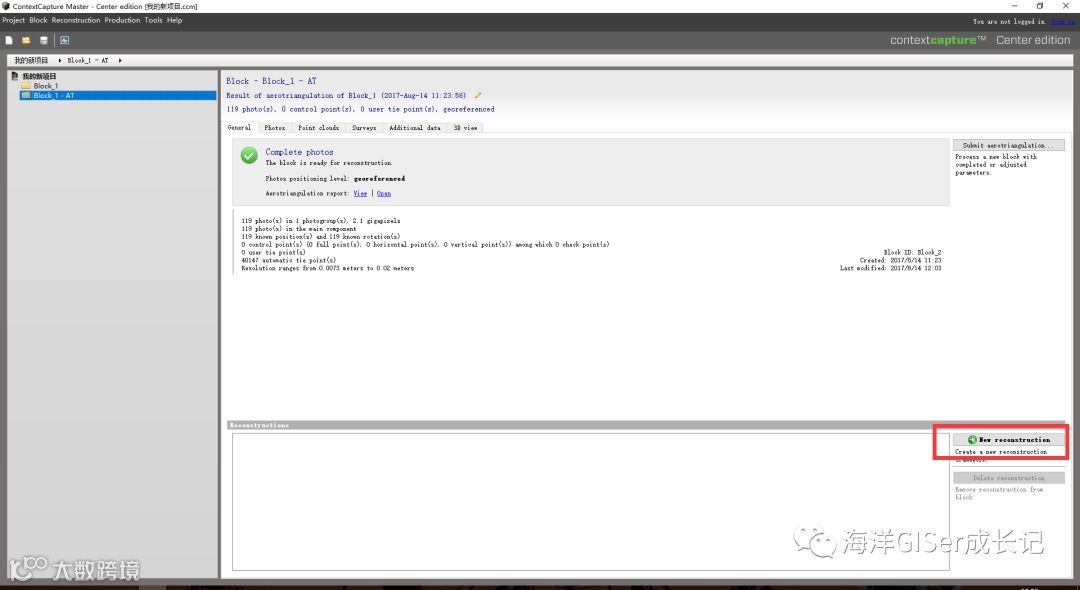Click '0 user tie point(s)' statistics line
This screenshot has height=590, width=1080.
pos(273,253)
